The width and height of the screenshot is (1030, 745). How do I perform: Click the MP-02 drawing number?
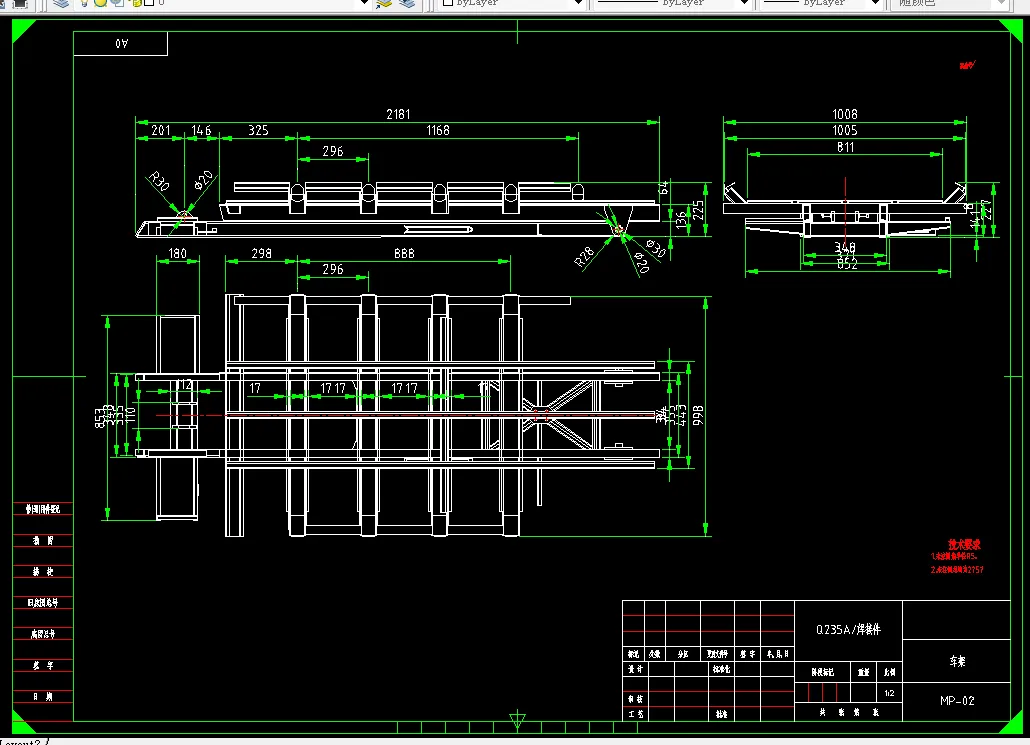coord(957,700)
